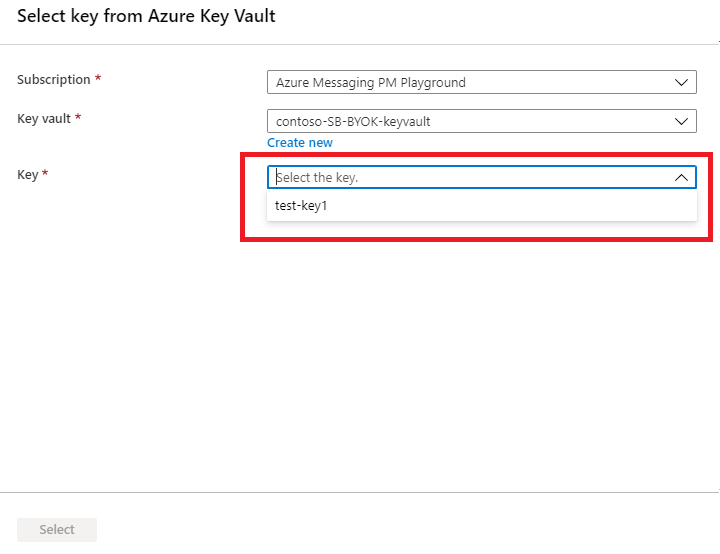
Task: Click the divider line above the Select button
Action: (x=360, y=492)
